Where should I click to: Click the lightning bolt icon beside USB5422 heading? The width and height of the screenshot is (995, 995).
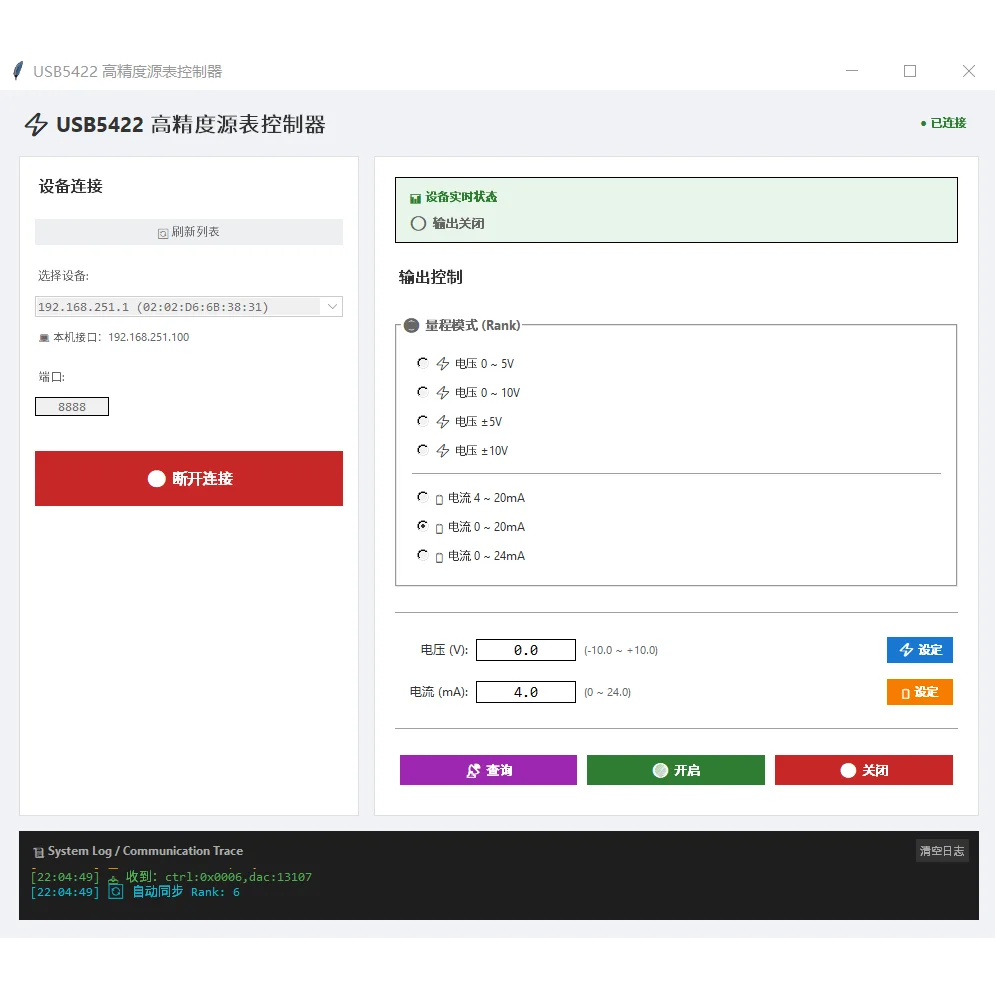36,124
